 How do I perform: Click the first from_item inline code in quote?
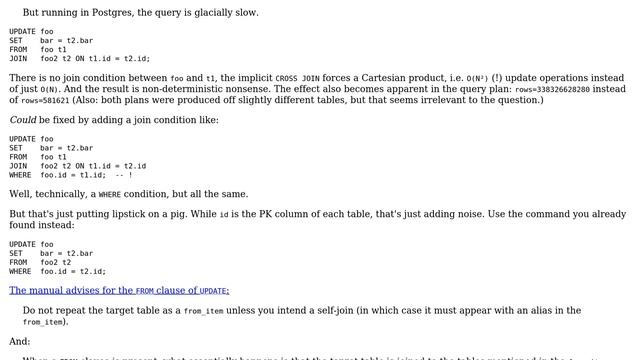(203, 311)
